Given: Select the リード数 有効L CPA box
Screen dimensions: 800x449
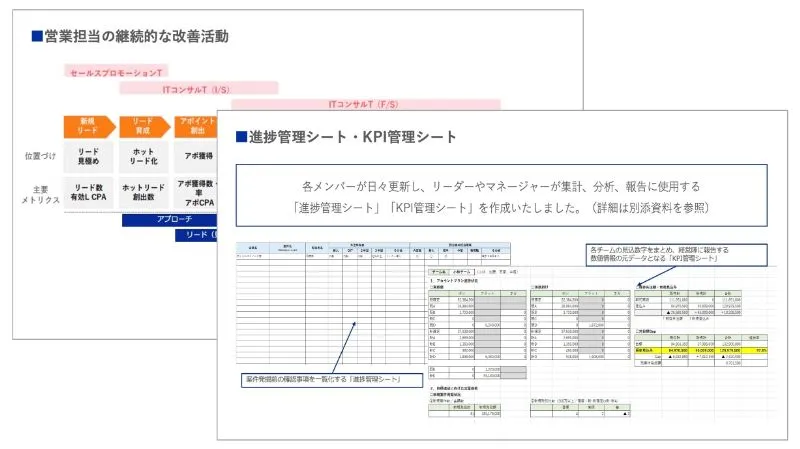Looking at the screenshot, I should (89, 192).
